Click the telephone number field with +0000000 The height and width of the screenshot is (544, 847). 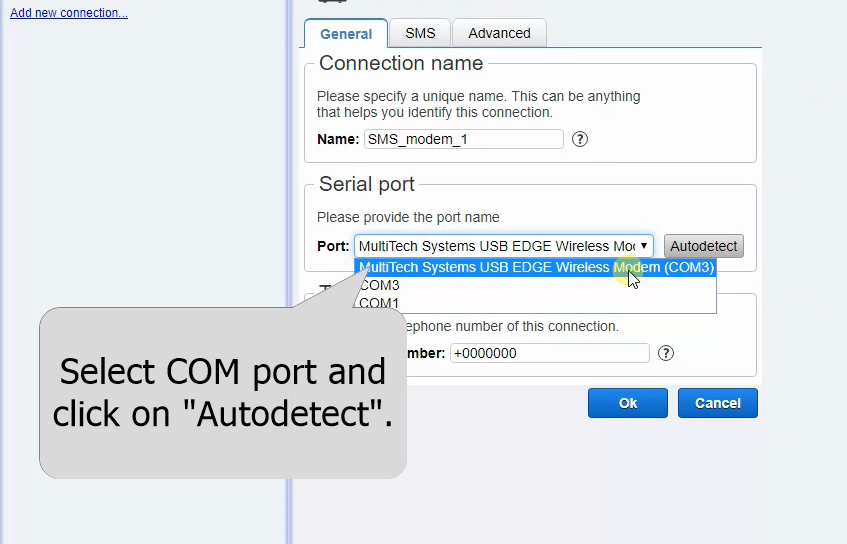tap(549, 353)
